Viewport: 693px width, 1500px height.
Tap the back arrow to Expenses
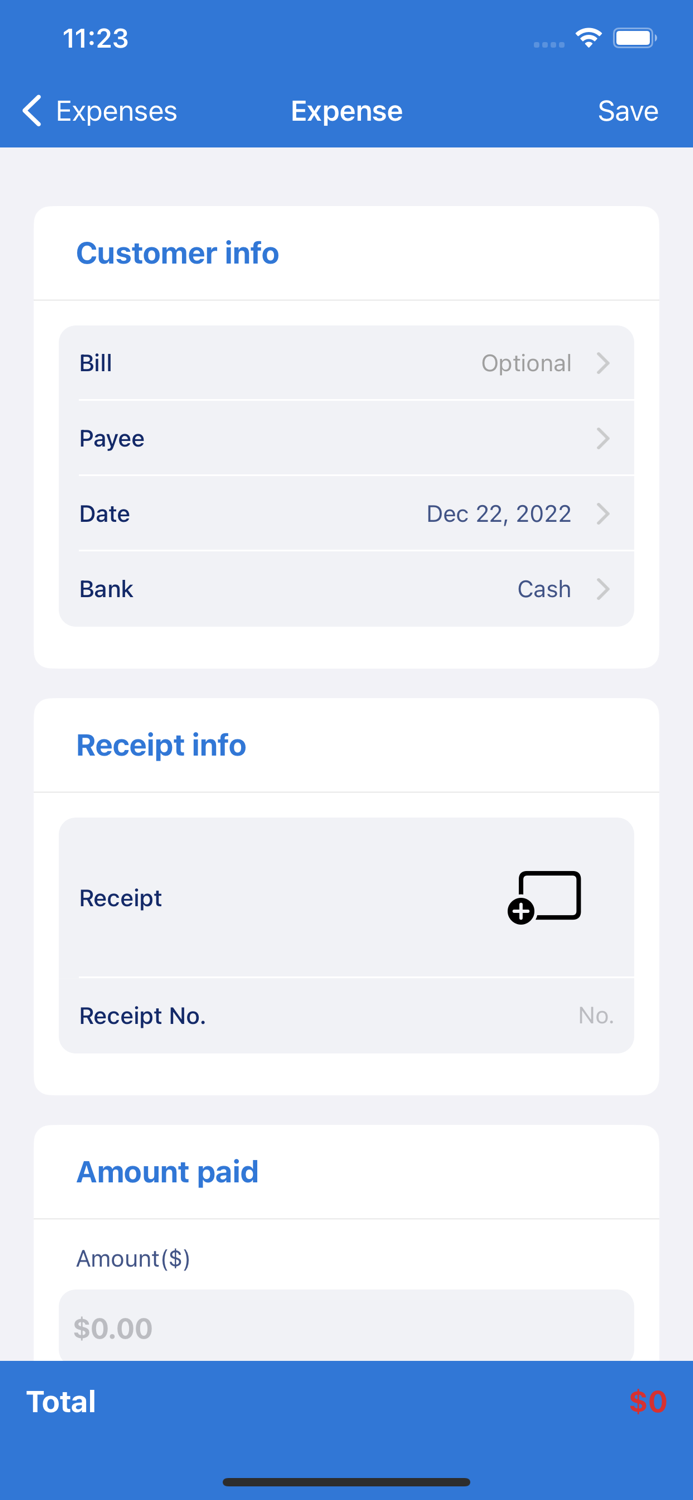[31, 111]
